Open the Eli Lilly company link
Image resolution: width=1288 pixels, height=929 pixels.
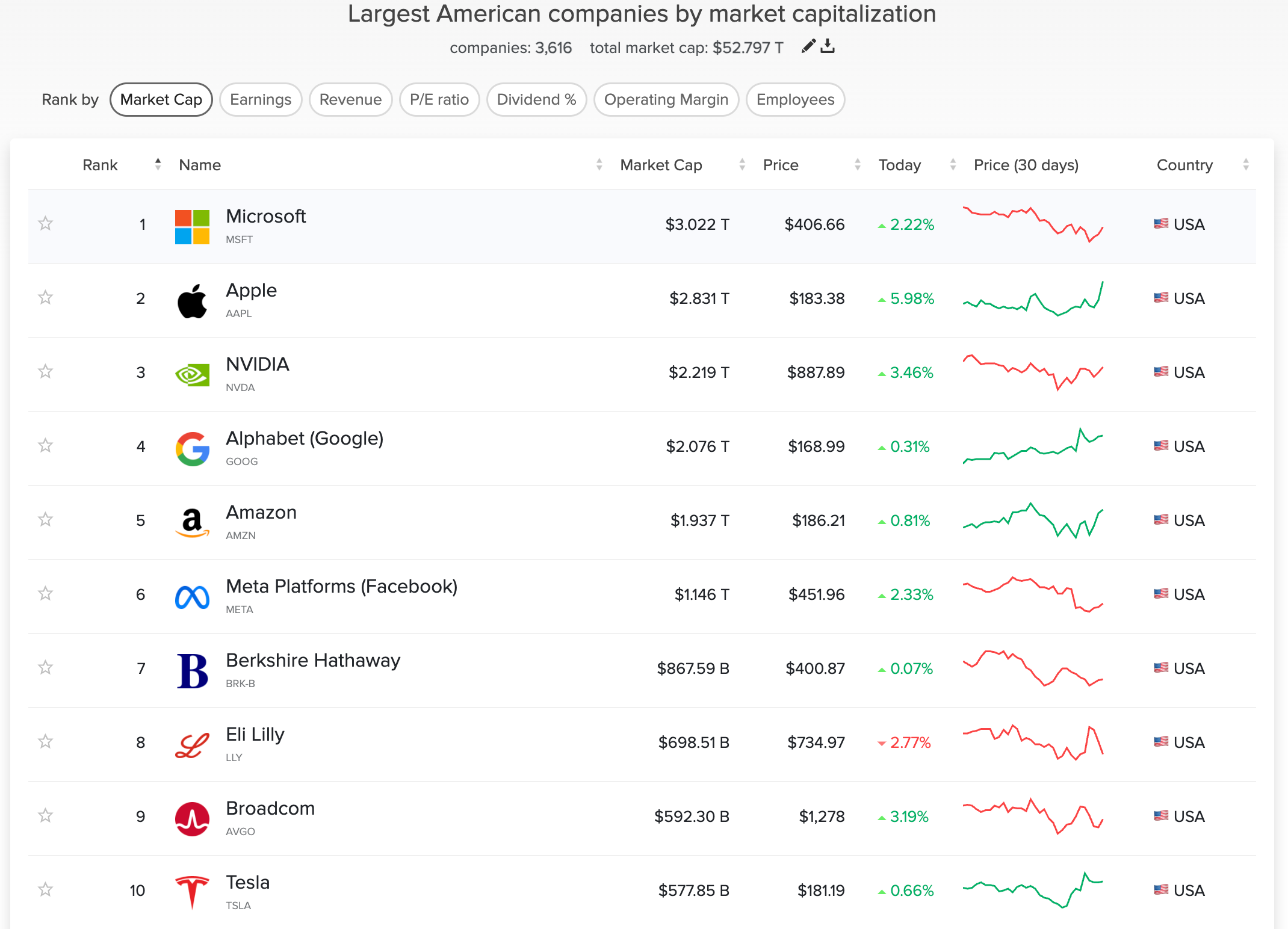[x=255, y=735]
